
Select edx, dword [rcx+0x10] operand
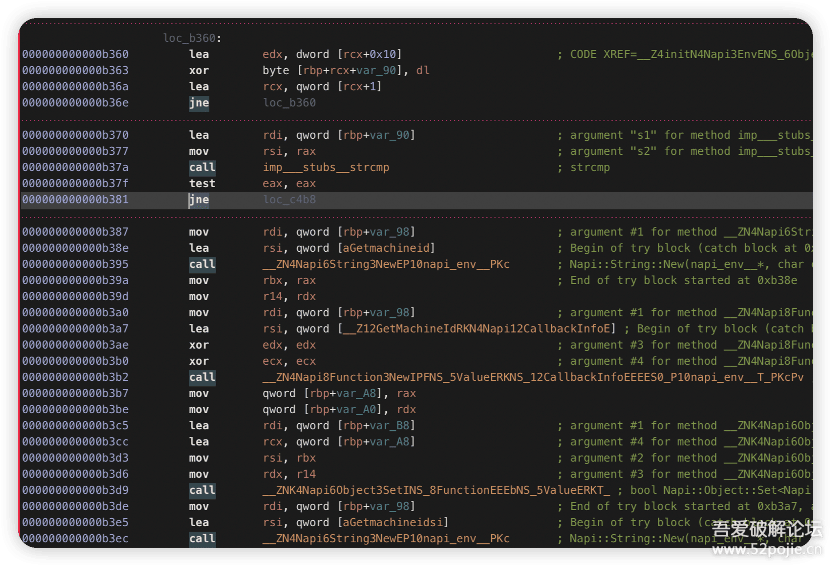point(332,54)
